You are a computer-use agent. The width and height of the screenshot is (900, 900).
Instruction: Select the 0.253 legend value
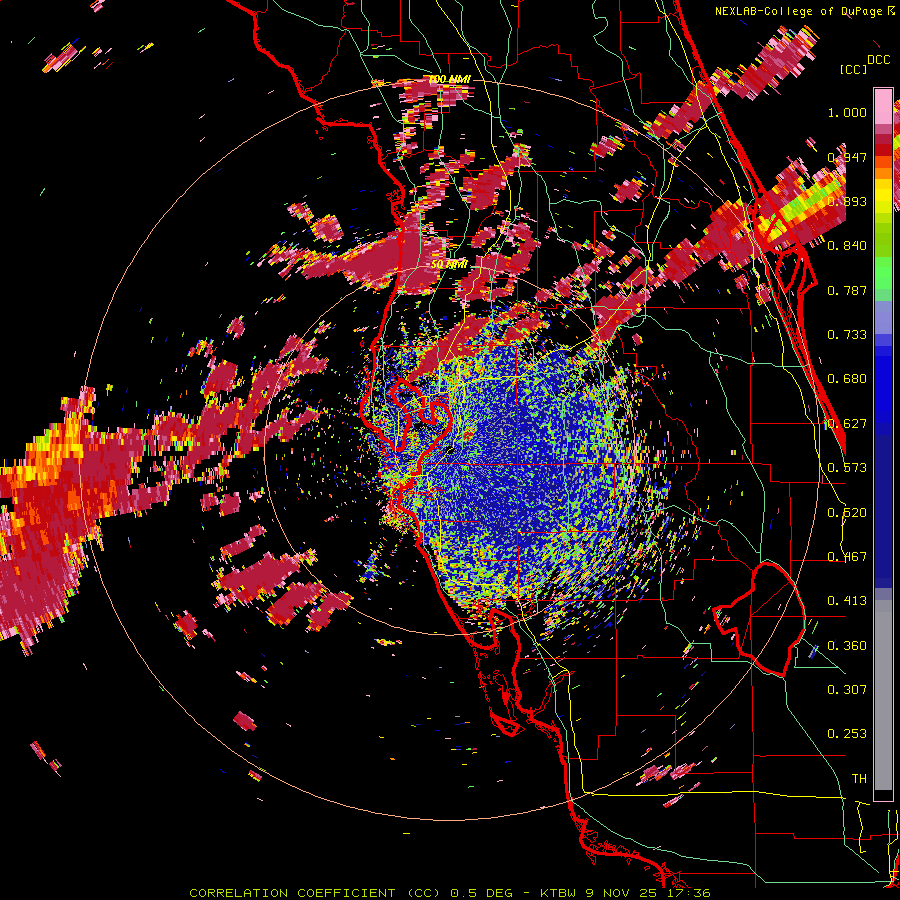pyautogui.click(x=847, y=734)
